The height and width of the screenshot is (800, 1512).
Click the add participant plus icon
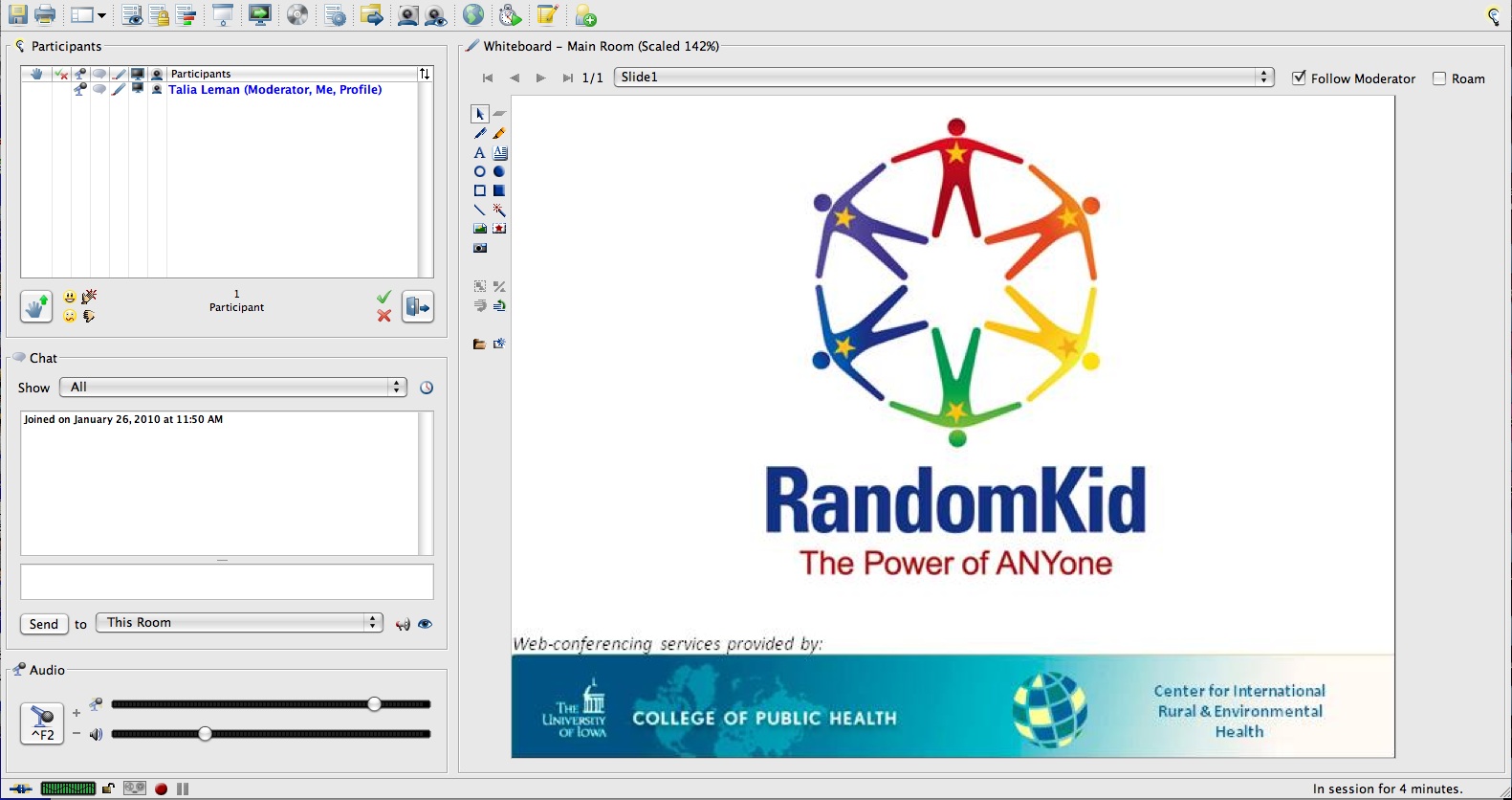[585, 15]
